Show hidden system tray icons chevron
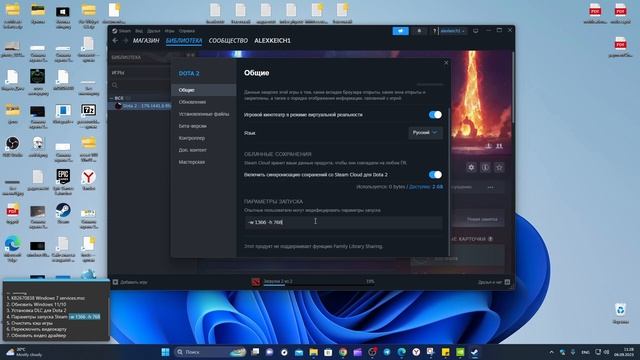The height and width of the screenshot is (360, 640). coord(551,352)
